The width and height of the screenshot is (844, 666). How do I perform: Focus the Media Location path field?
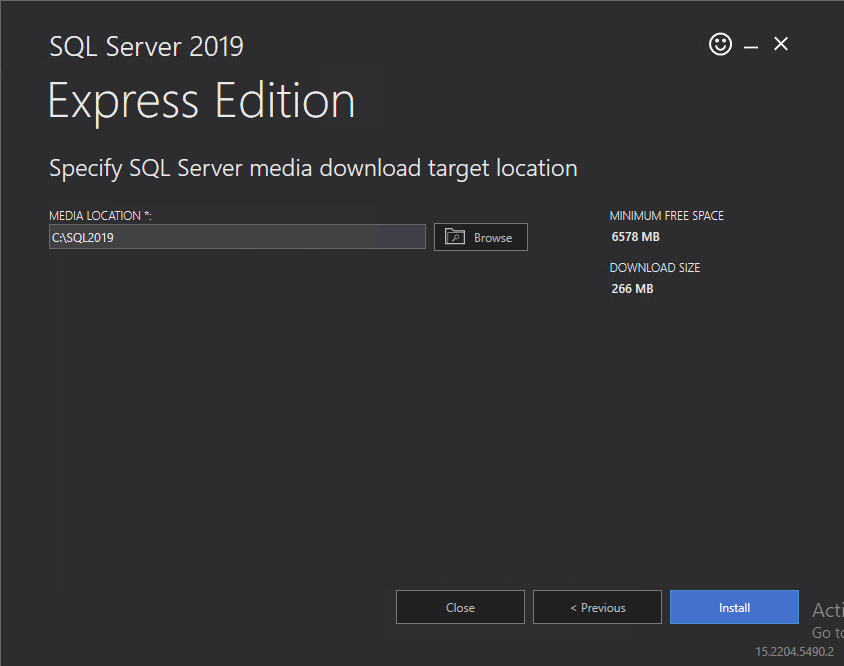pos(237,237)
